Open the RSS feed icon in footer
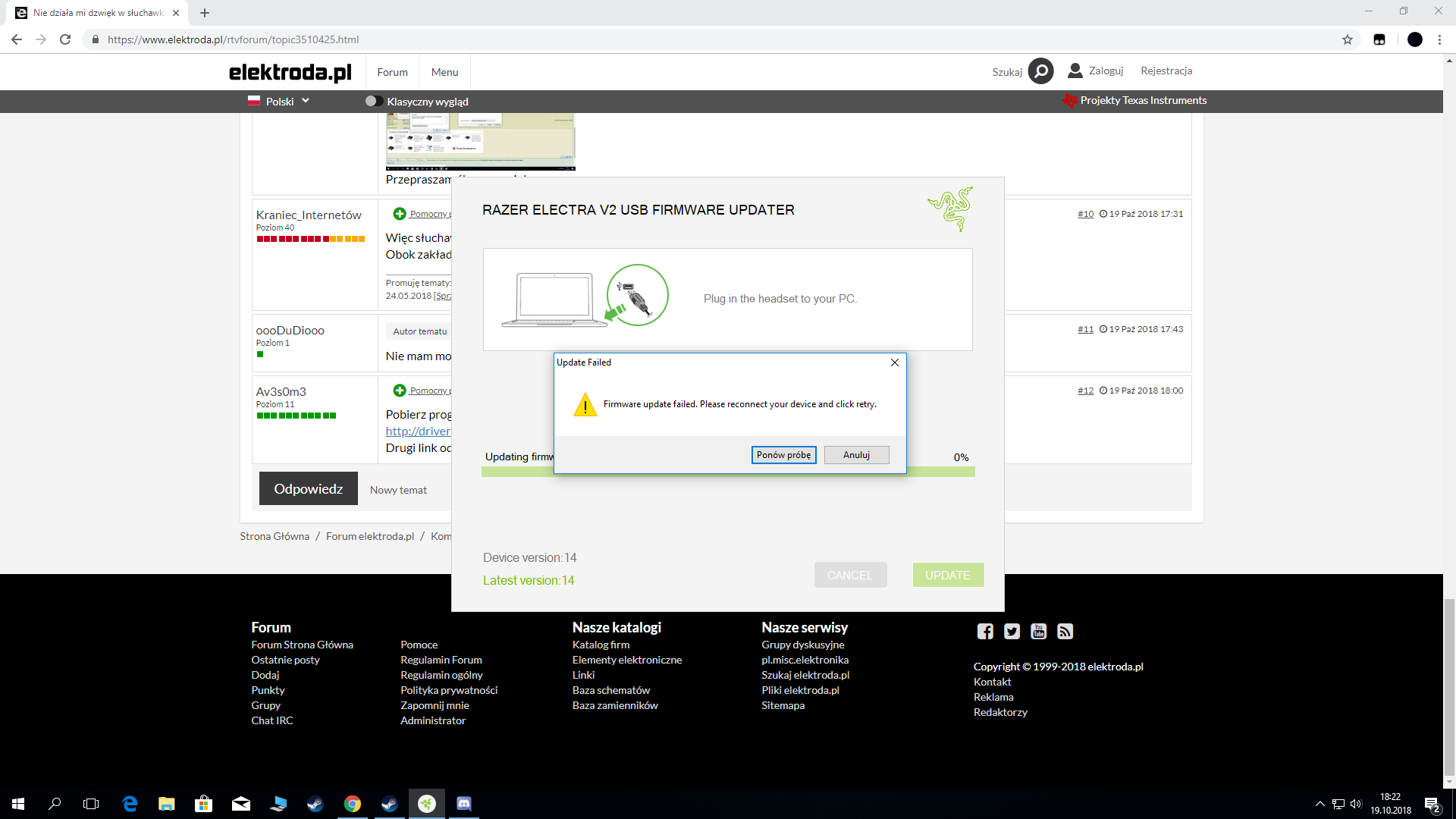This screenshot has height=819, width=1456. pyautogui.click(x=1065, y=631)
